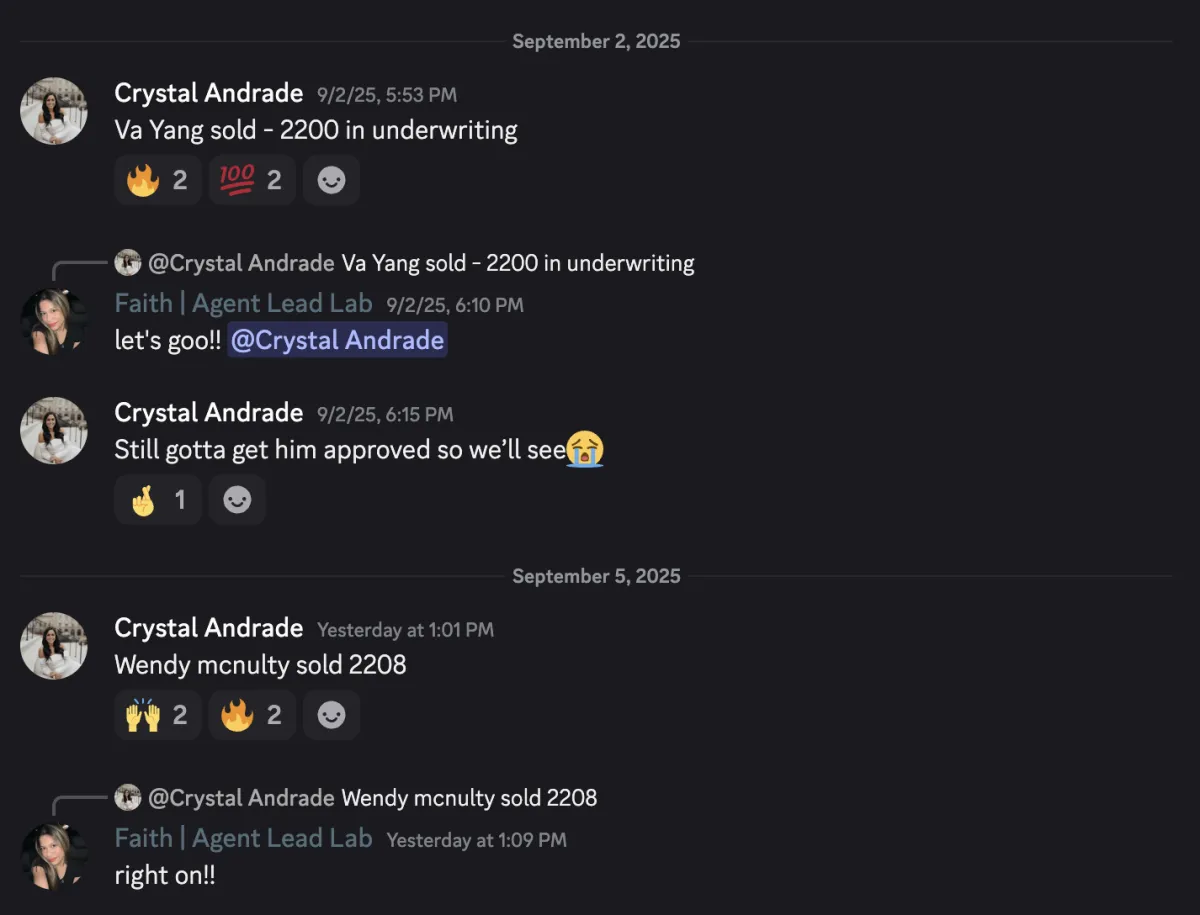Click the small reply avatar beside Wendy mcnulty preview
Screen dimensions: 1200x915
[x=128, y=798]
